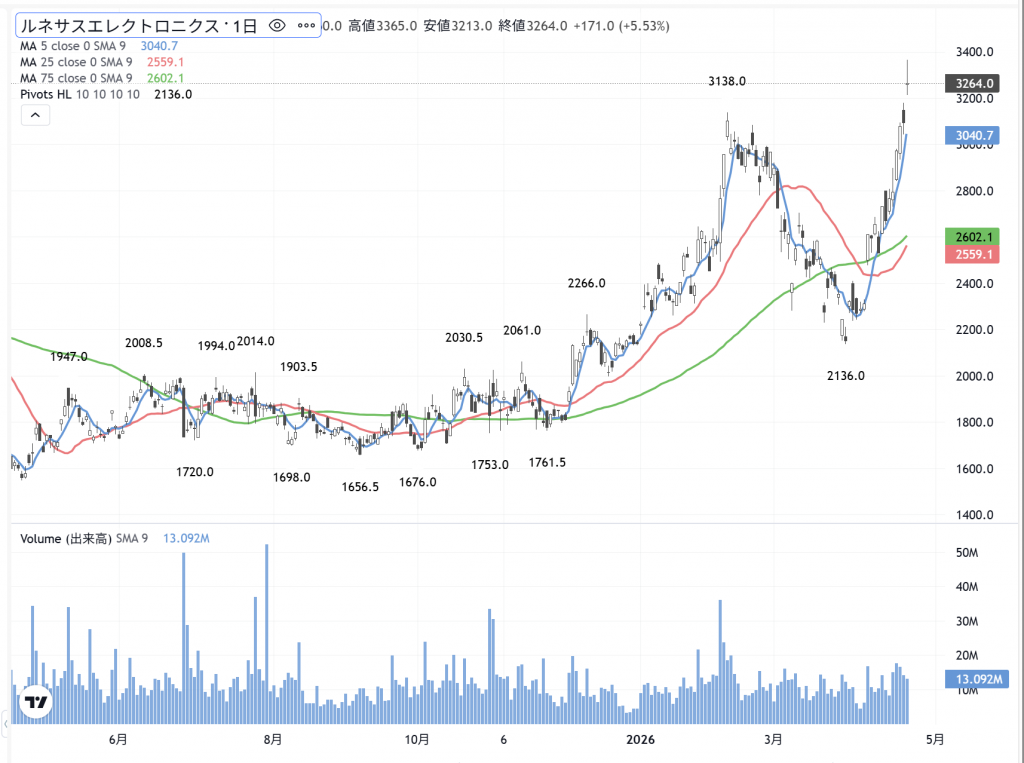Click the 2136.0 pivot low chart label

pyautogui.click(x=846, y=375)
